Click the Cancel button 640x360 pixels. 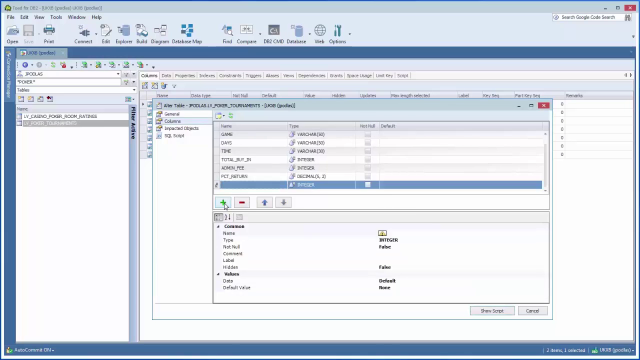pyautogui.click(x=532, y=311)
